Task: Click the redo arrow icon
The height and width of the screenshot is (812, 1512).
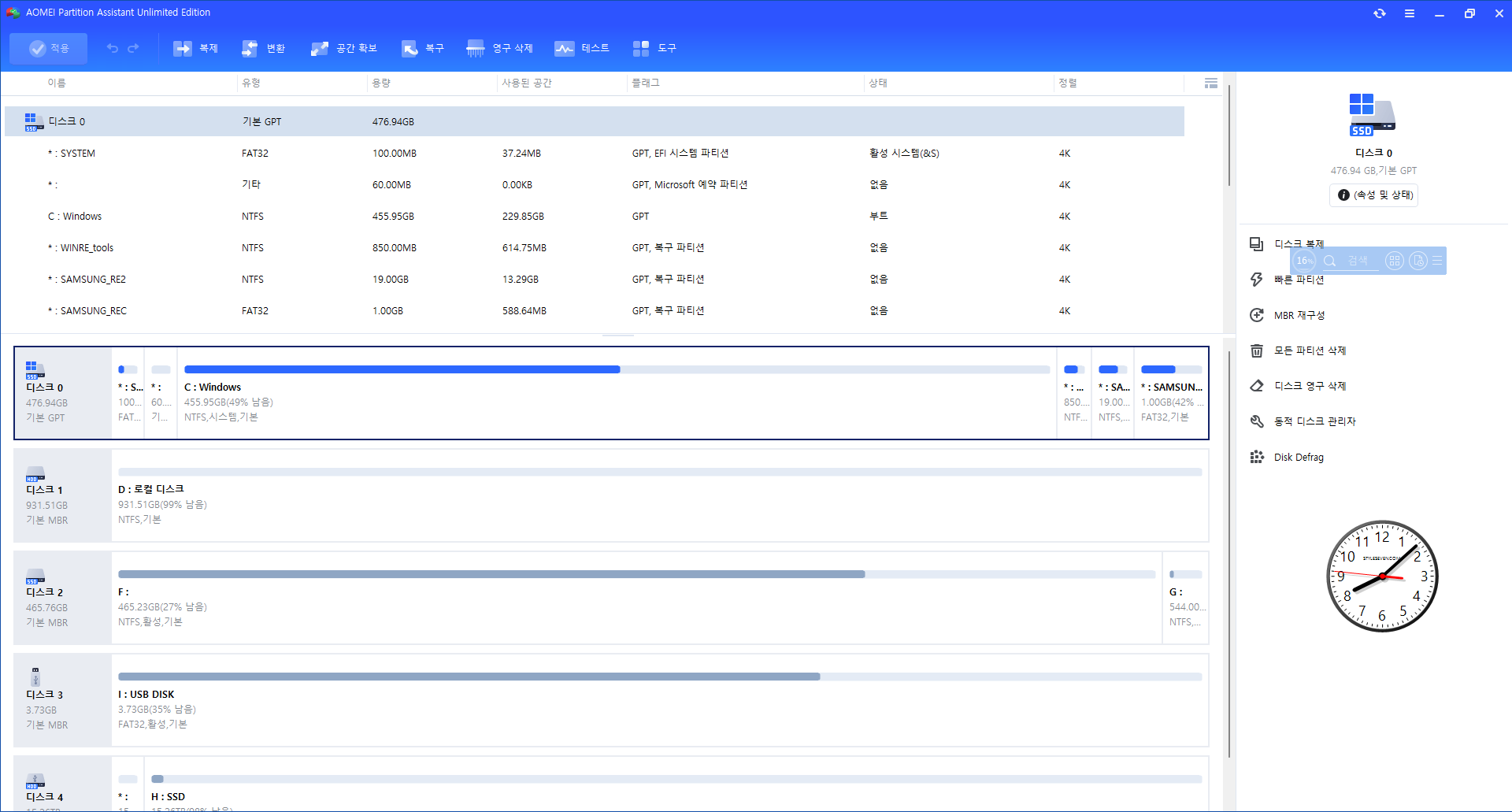Action: pos(133,48)
